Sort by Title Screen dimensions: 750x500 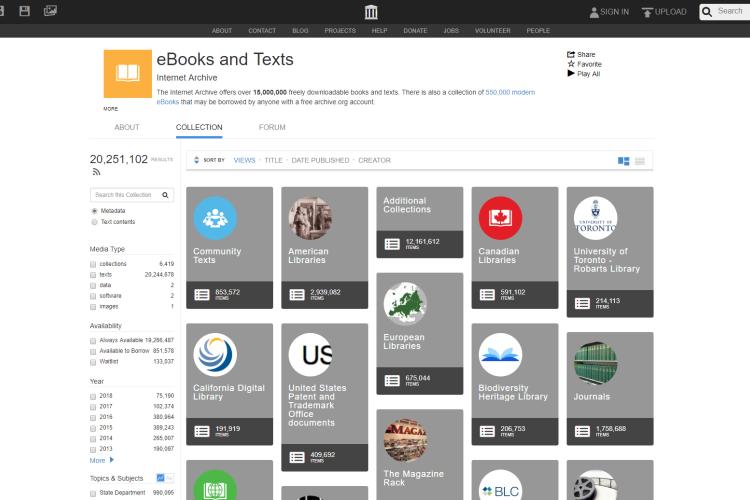tap(274, 160)
